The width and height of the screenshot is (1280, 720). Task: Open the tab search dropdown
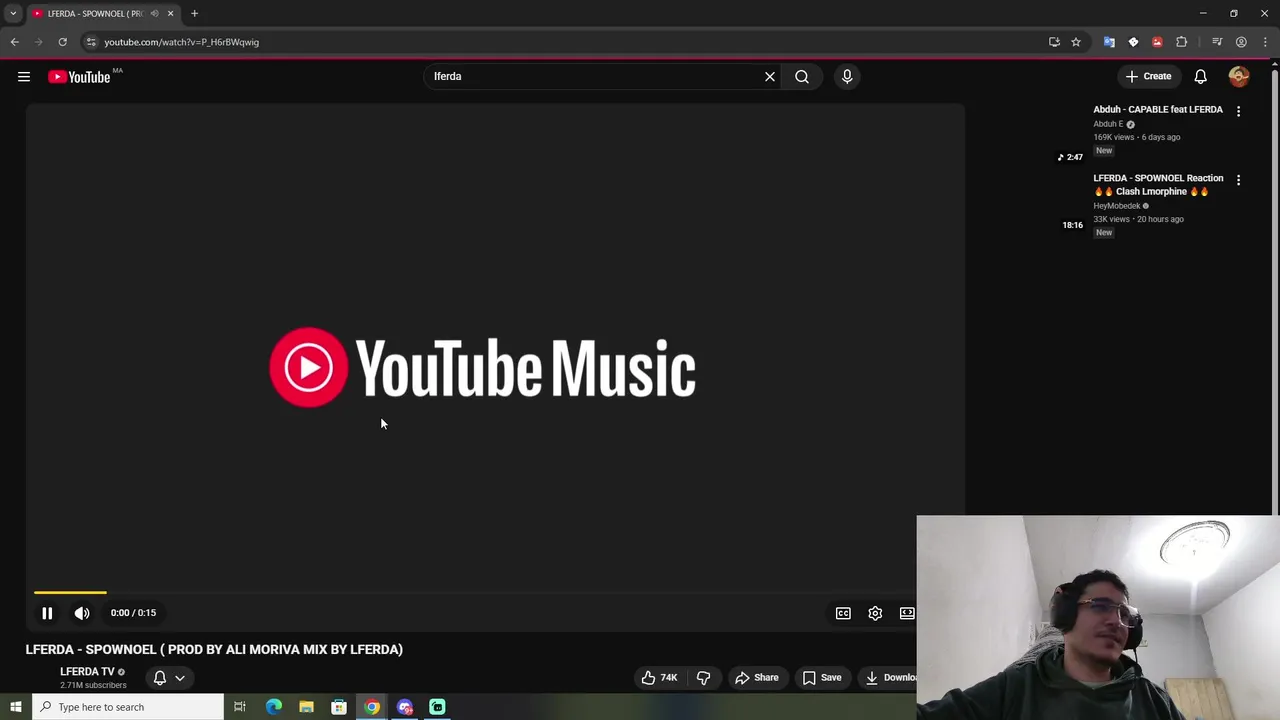click(x=13, y=14)
